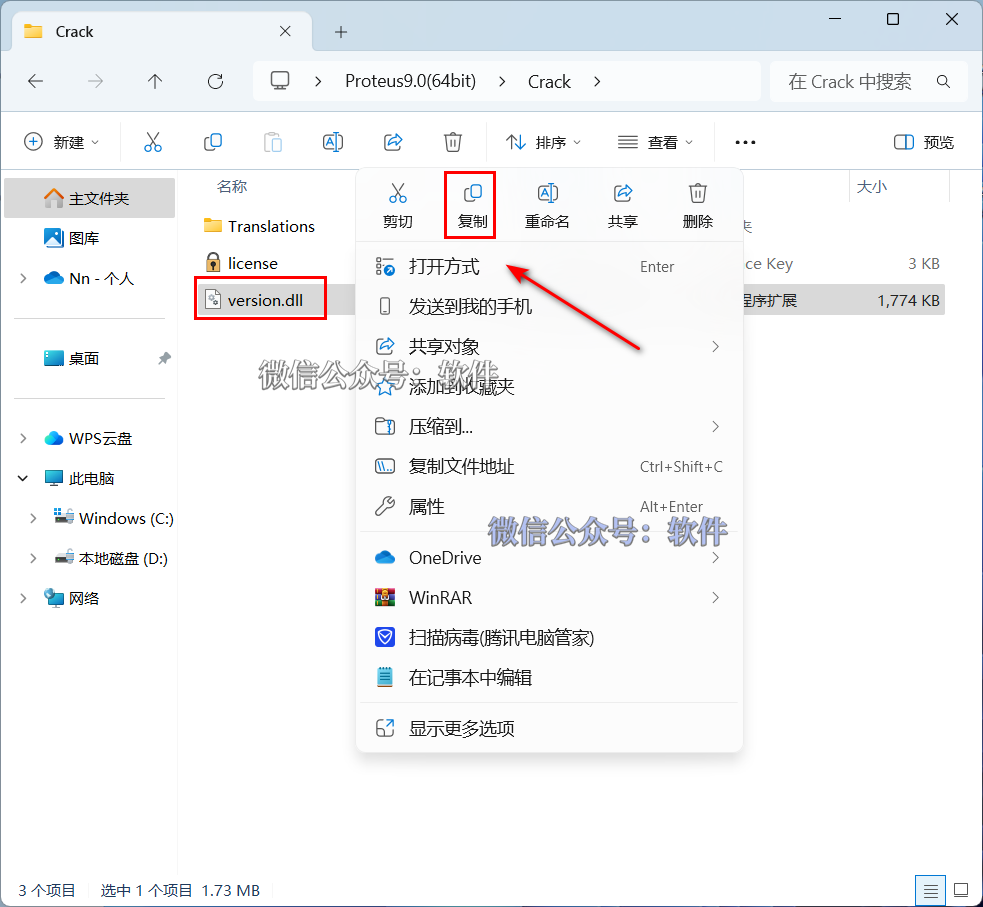This screenshot has width=983, height=907.
Task: Select 属性 from context menu
Action: pos(549,506)
